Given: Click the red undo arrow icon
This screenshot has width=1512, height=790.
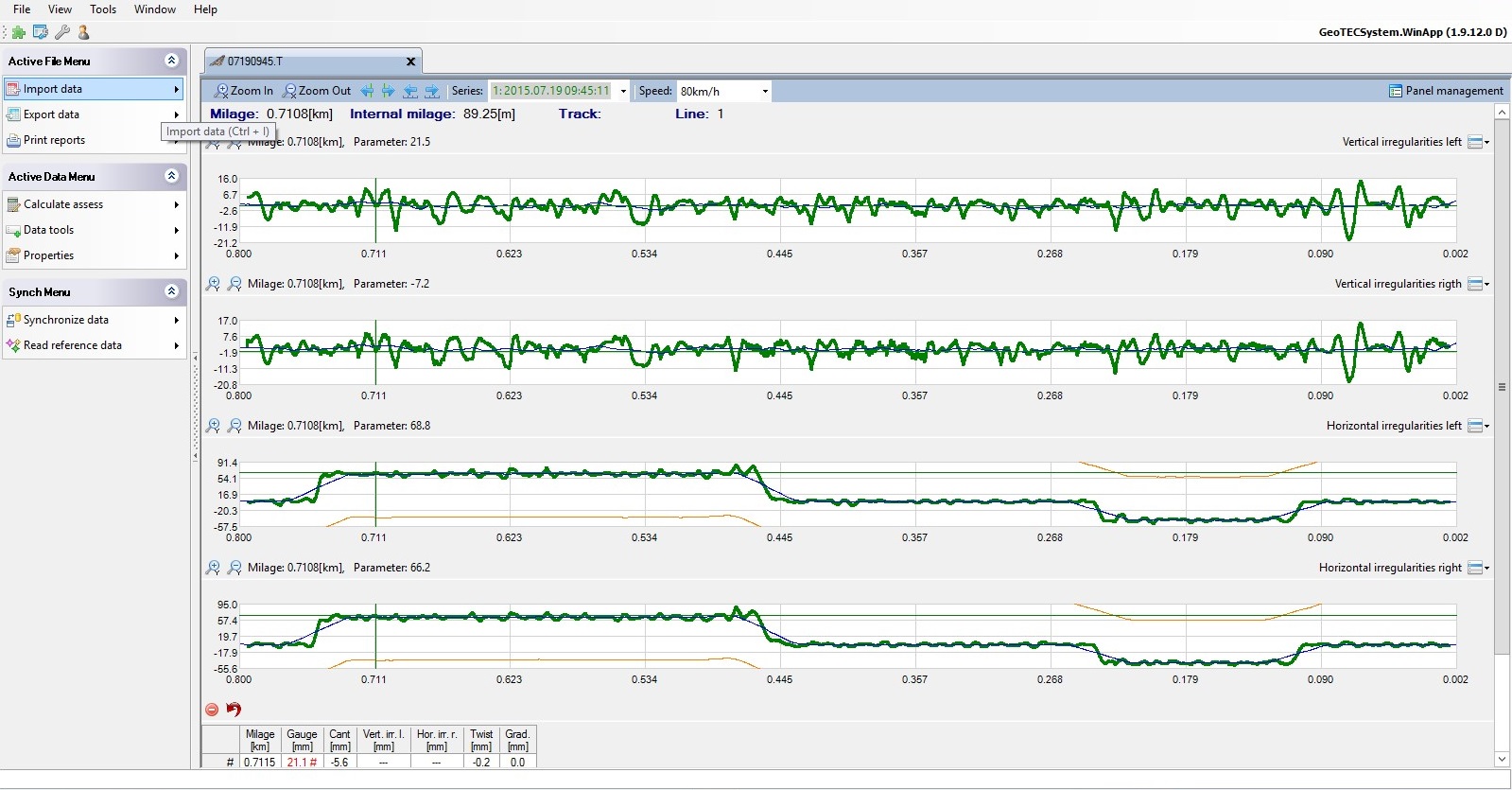Looking at the screenshot, I should click(x=234, y=709).
